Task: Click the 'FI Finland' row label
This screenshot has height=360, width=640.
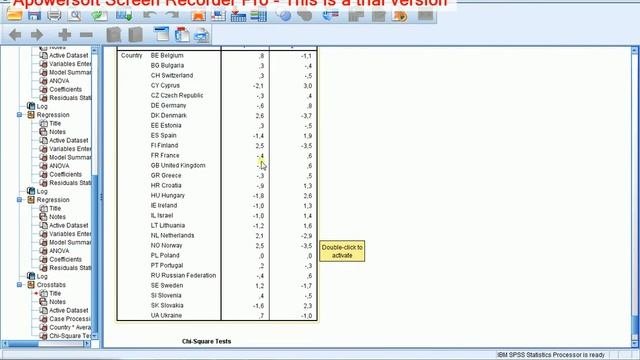Action: click(x=164, y=146)
